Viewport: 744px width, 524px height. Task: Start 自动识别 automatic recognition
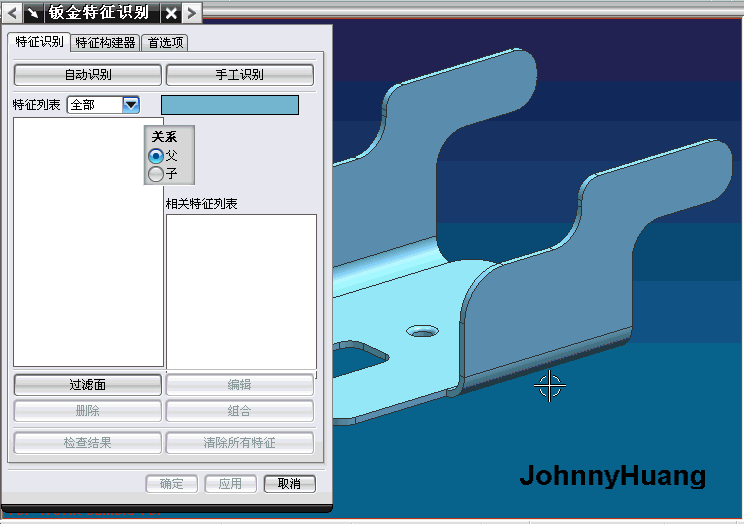coord(88,75)
